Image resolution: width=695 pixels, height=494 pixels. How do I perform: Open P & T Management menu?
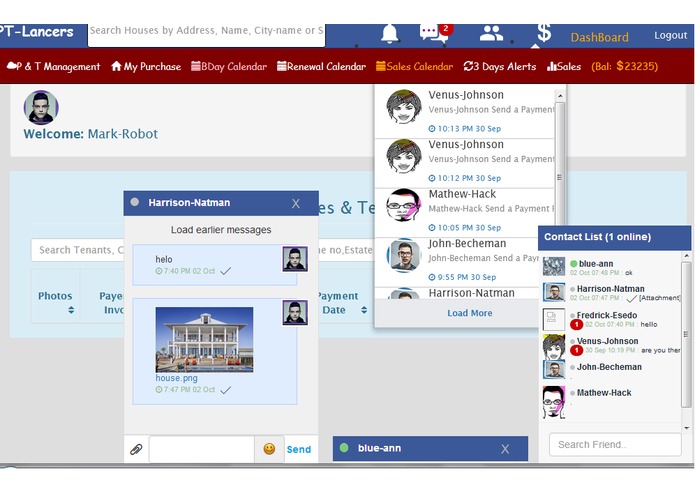[54, 66]
